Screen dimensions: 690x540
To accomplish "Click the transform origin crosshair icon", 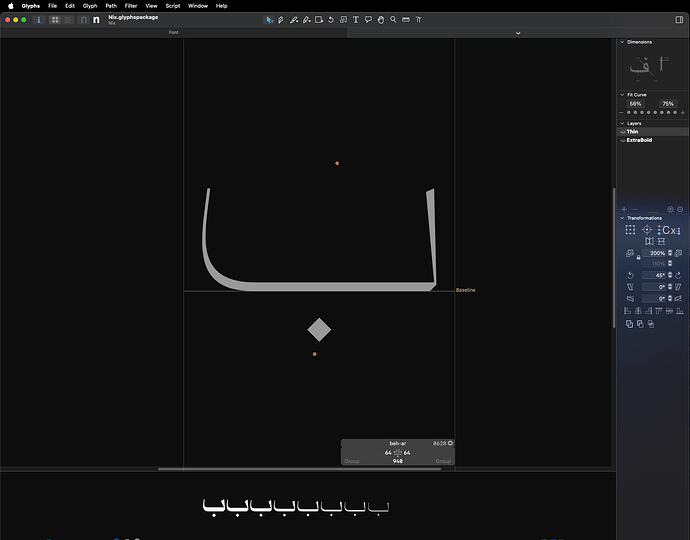I will coord(646,230).
